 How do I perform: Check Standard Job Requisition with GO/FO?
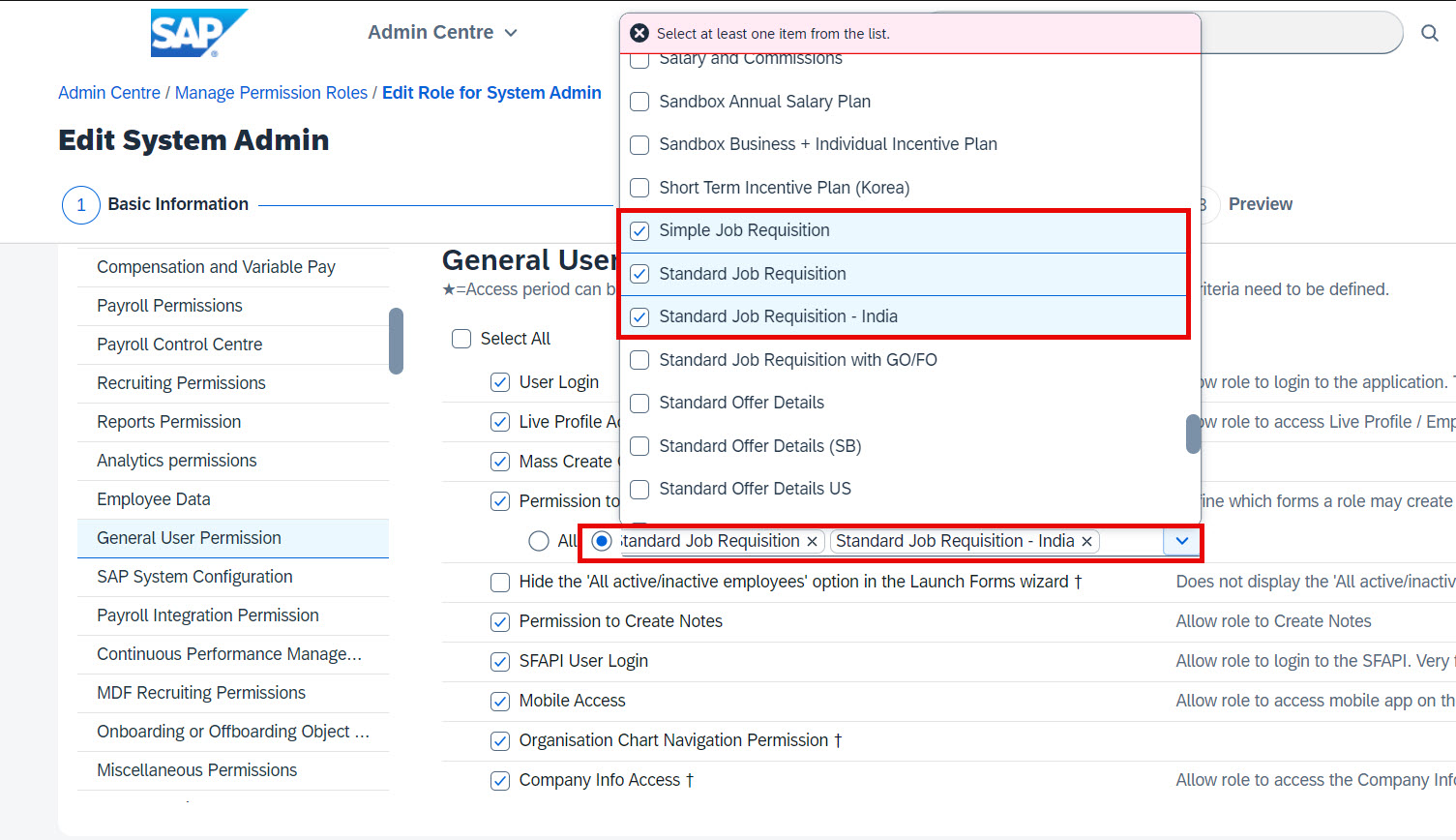[639, 360]
